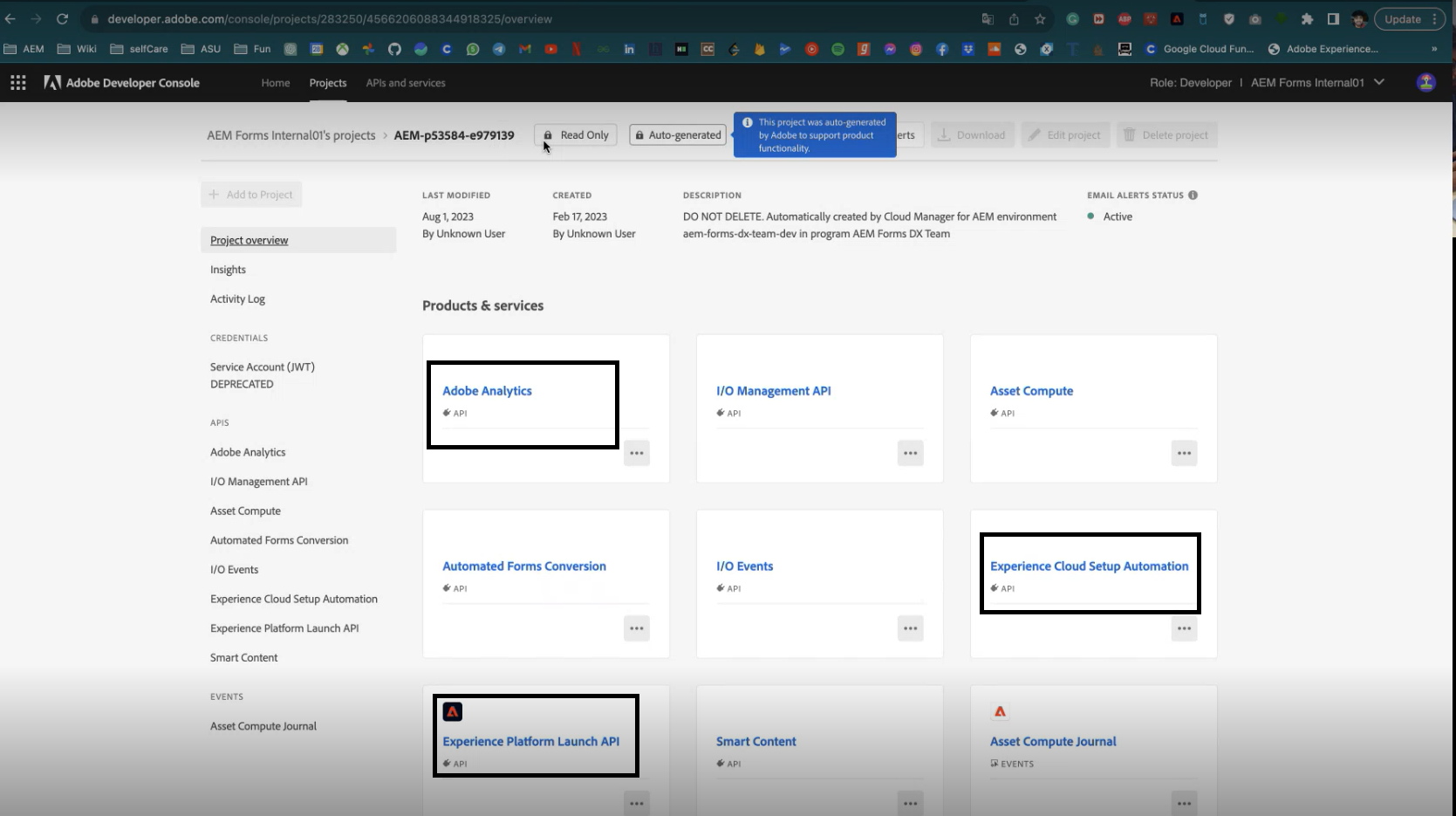Open the Smart Content card link
The width and height of the screenshot is (1456, 816).
click(x=756, y=742)
